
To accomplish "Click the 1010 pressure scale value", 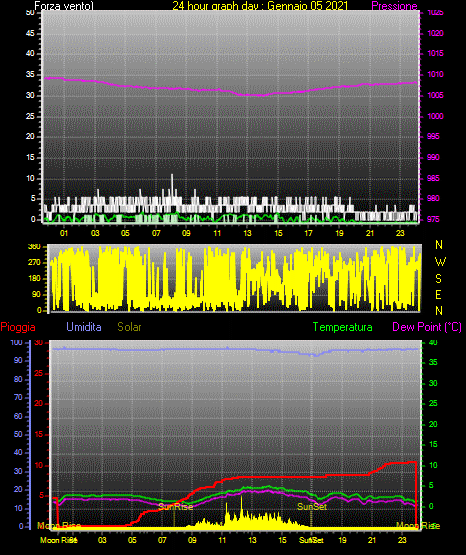I will pos(435,74).
